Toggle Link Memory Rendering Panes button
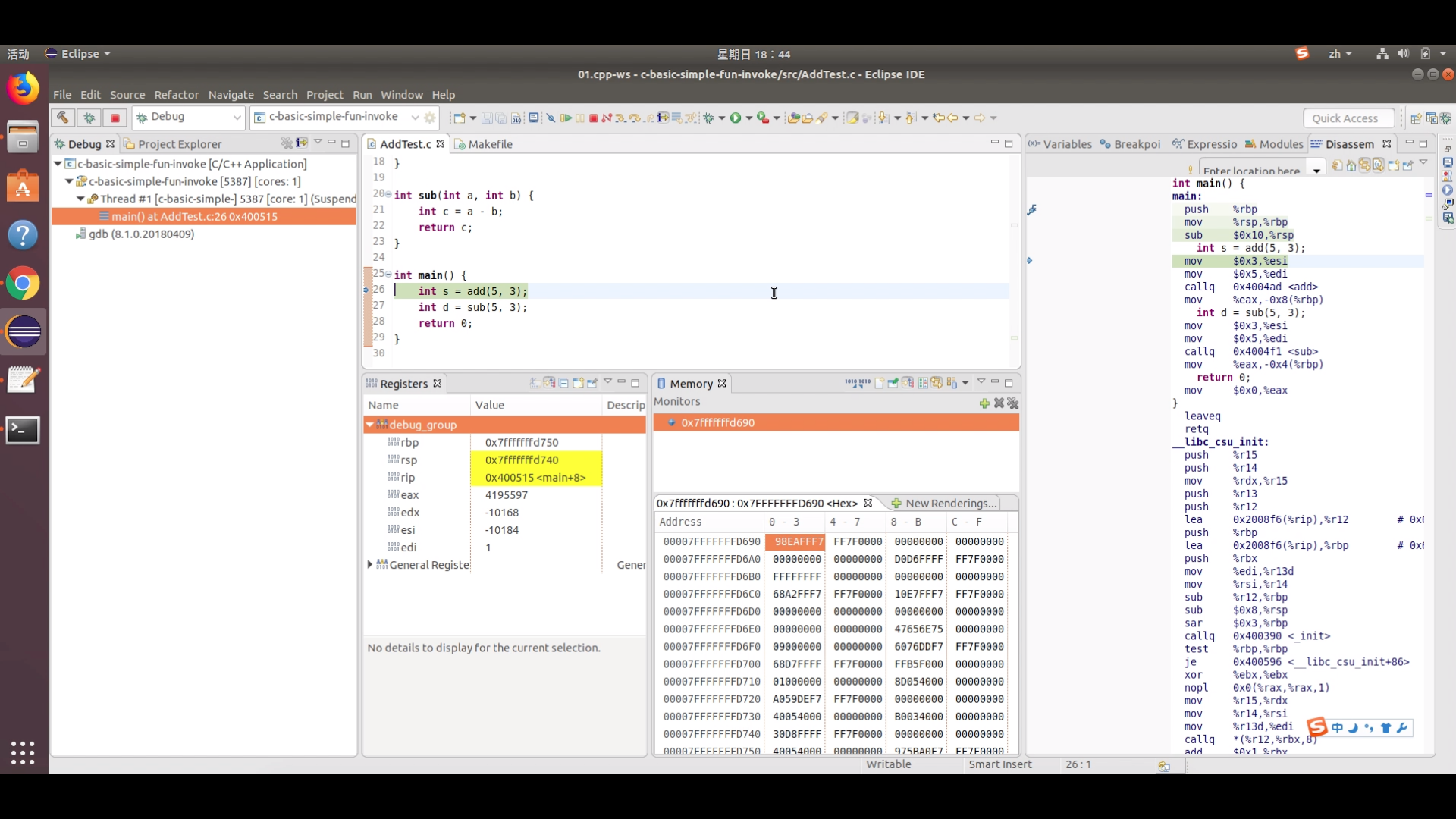This screenshot has width=1456, height=819. pyautogui.click(x=937, y=383)
